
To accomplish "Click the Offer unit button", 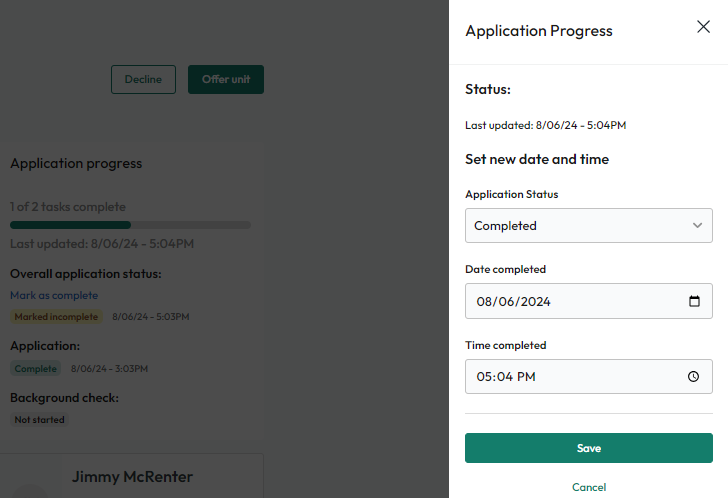I will coord(226,79).
